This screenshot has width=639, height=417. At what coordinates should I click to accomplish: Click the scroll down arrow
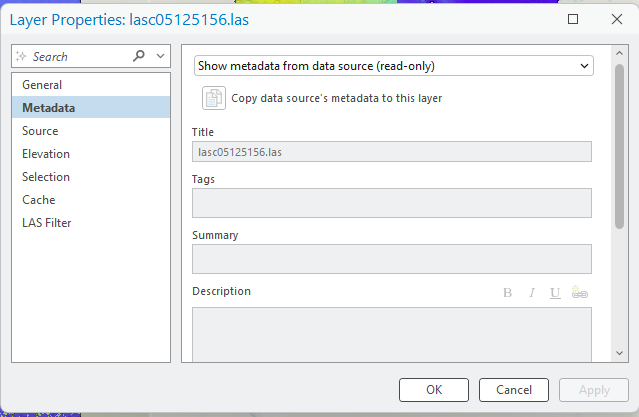pyautogui.click(x=619, y=353)
